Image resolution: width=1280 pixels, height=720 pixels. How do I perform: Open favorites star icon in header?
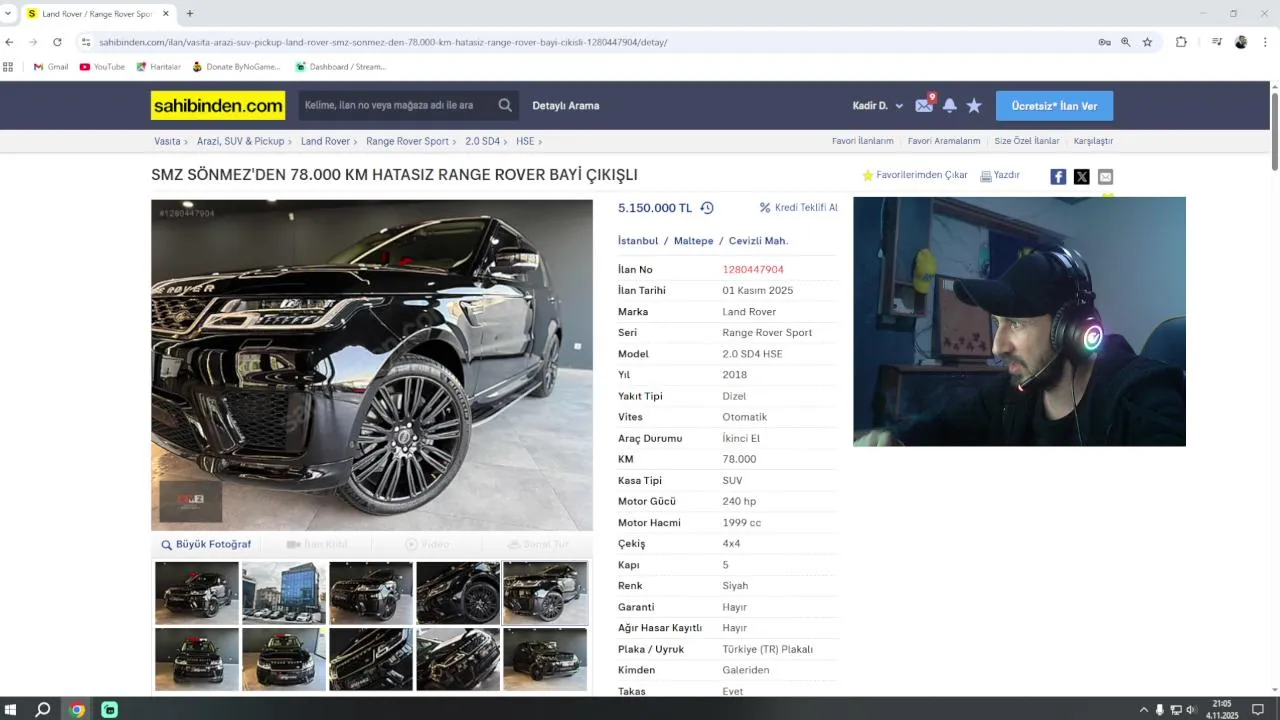[974, 105]
